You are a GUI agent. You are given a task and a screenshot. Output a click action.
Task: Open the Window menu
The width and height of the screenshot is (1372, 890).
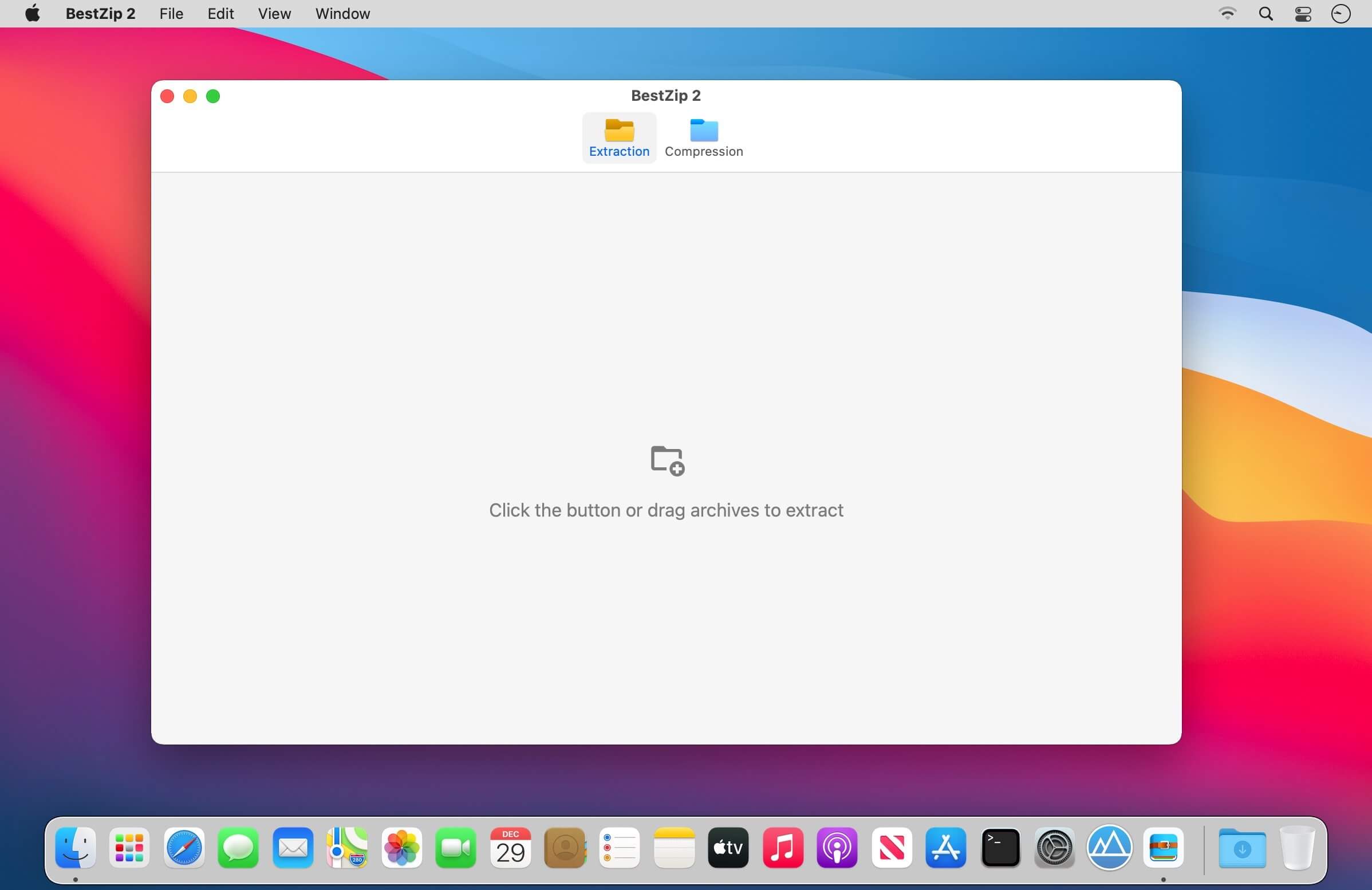tap(342, 14)
